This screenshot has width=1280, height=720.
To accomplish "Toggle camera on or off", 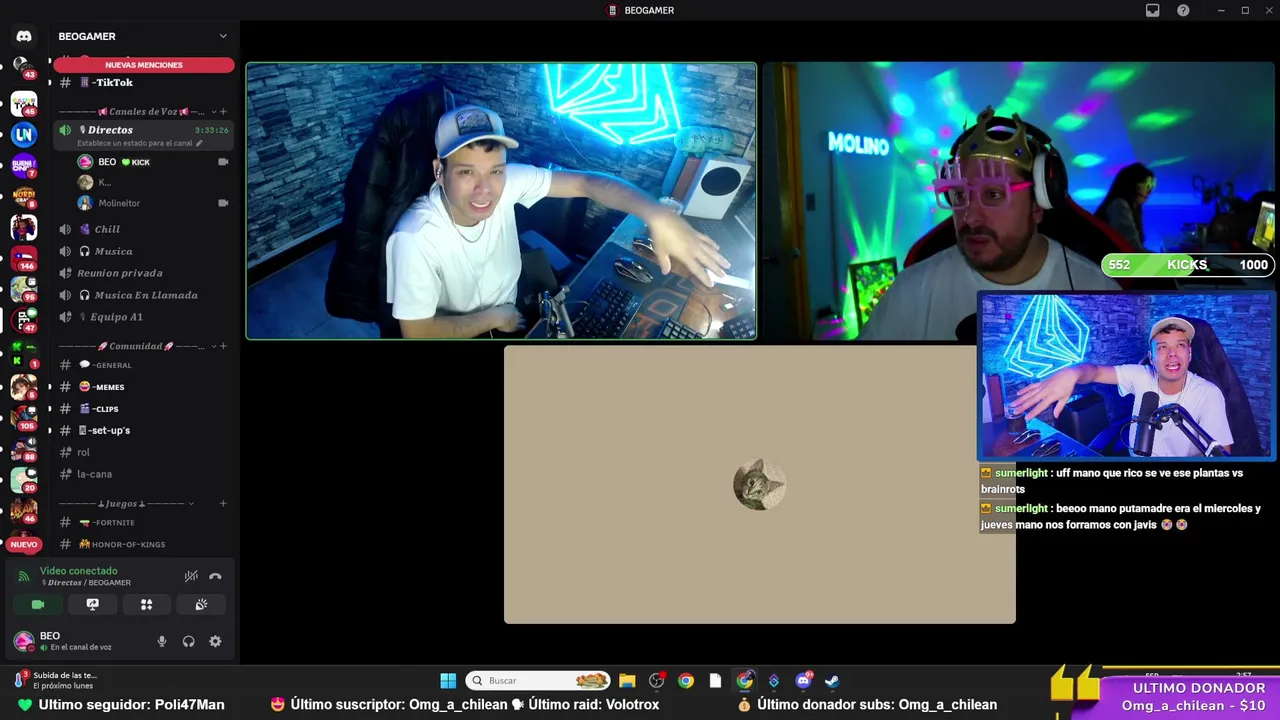I will tap(38, 604).
